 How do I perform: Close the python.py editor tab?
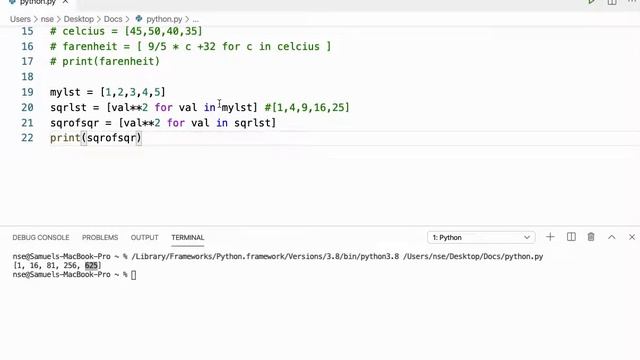[65, 2]
